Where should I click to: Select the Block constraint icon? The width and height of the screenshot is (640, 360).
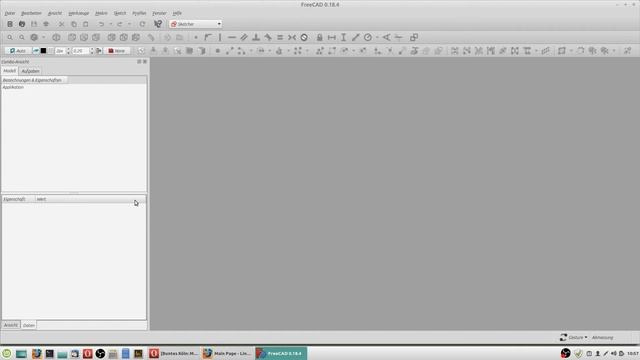pos(304,38)
